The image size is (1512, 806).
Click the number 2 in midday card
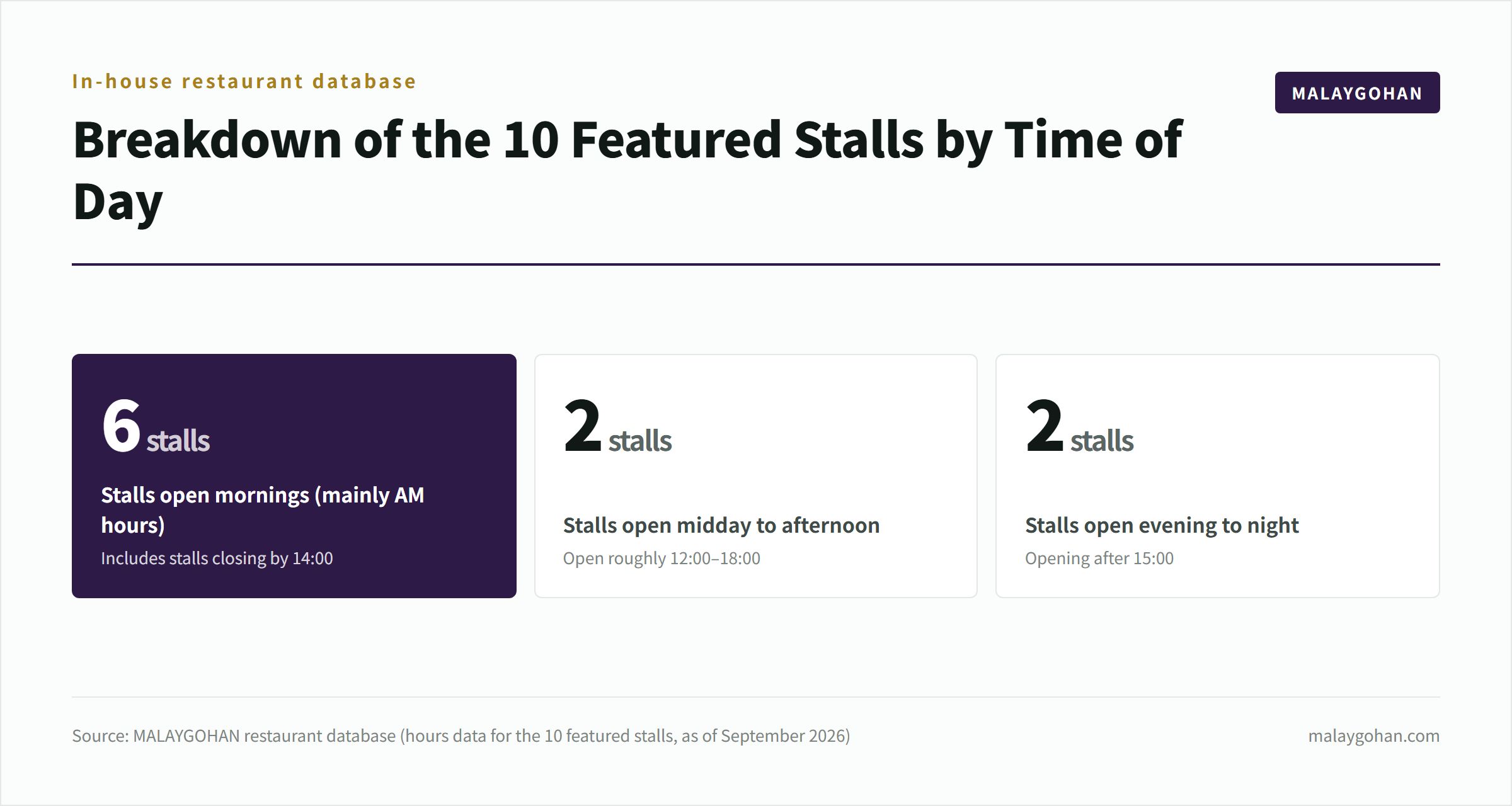(x=583, y=426)
